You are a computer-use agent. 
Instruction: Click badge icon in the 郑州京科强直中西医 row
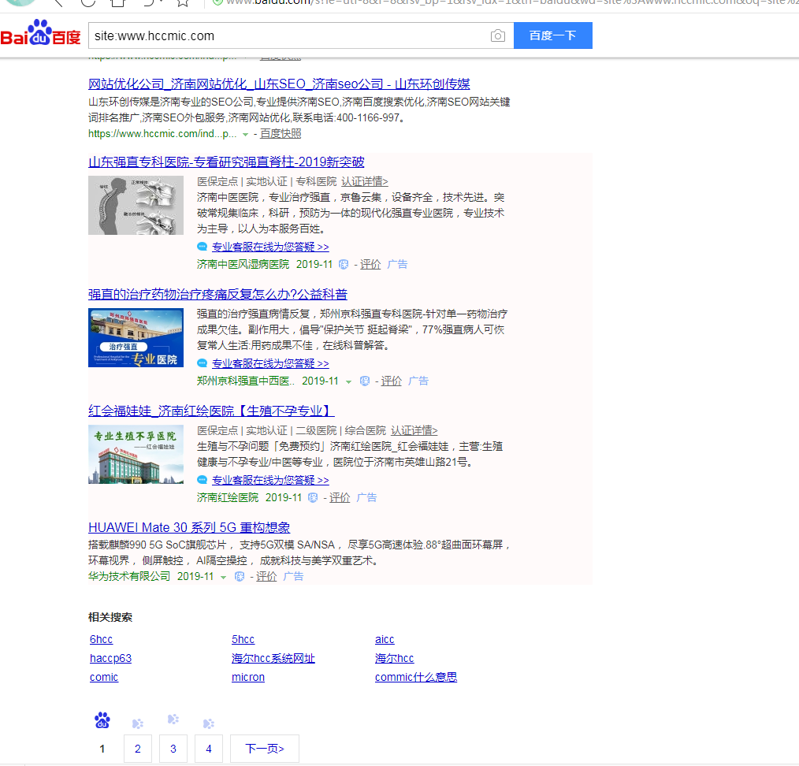364,381
